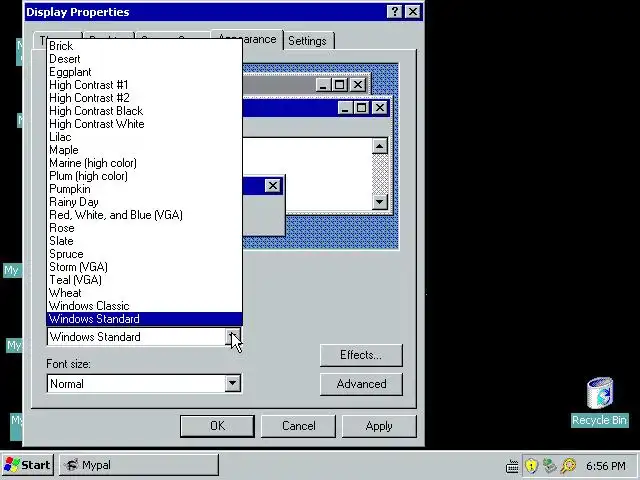Select the Recycle Bin desktop icon
This screenshot has height=480, width=640.
(600, 402)
